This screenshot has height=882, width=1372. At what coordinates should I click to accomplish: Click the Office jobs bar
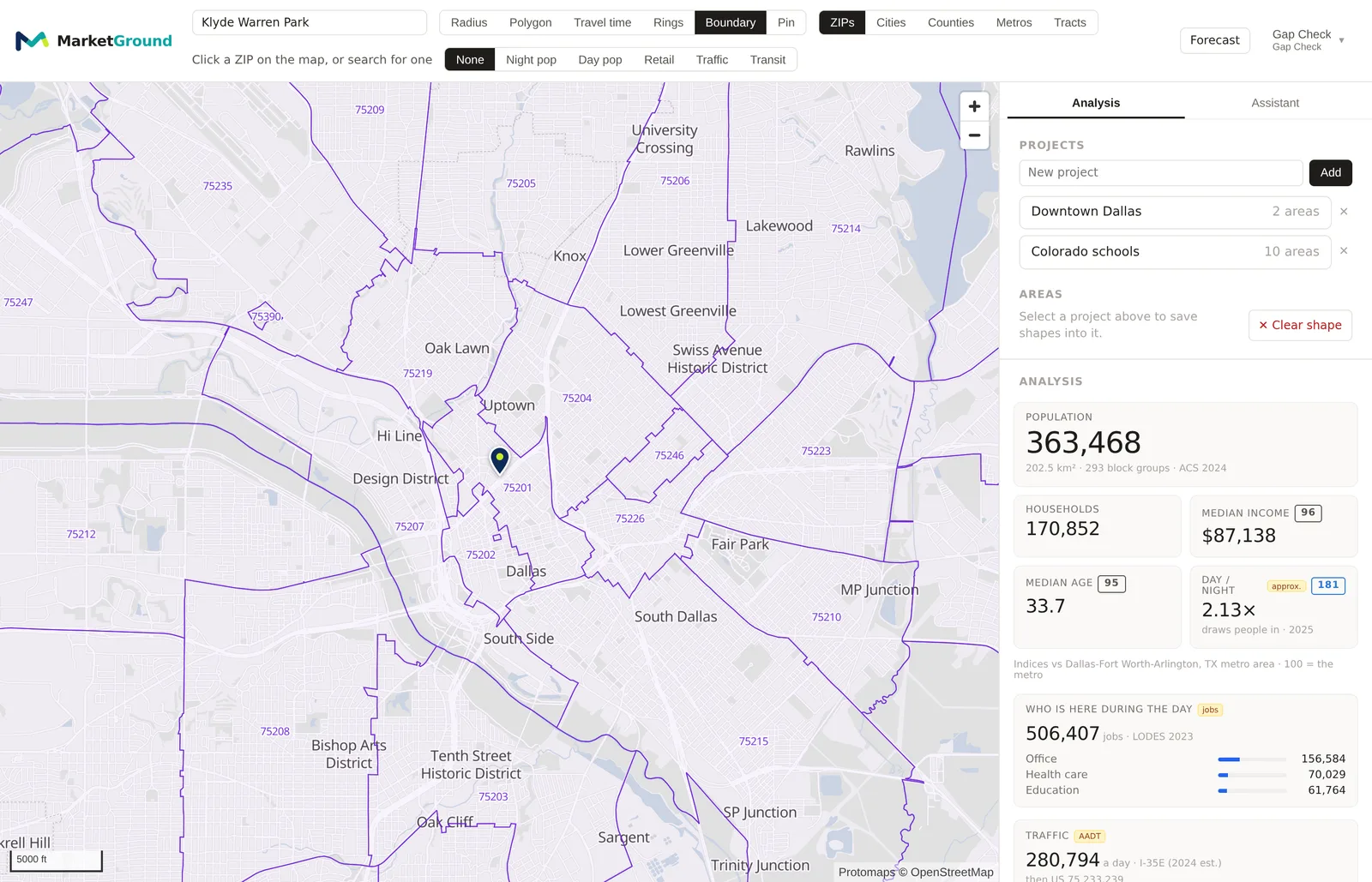tap(1252, 759)
